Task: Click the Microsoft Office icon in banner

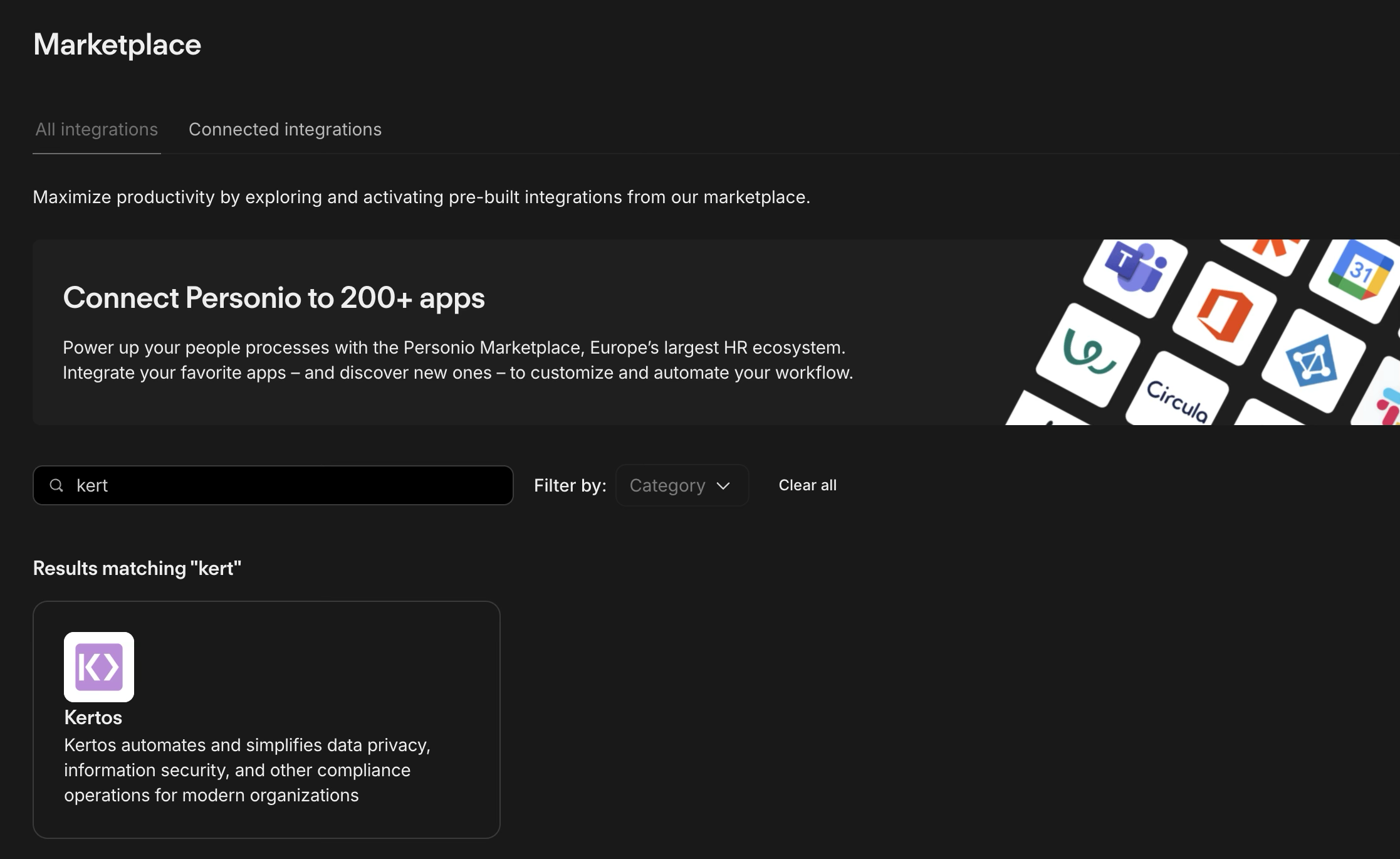Action: tap(1225, 314)
